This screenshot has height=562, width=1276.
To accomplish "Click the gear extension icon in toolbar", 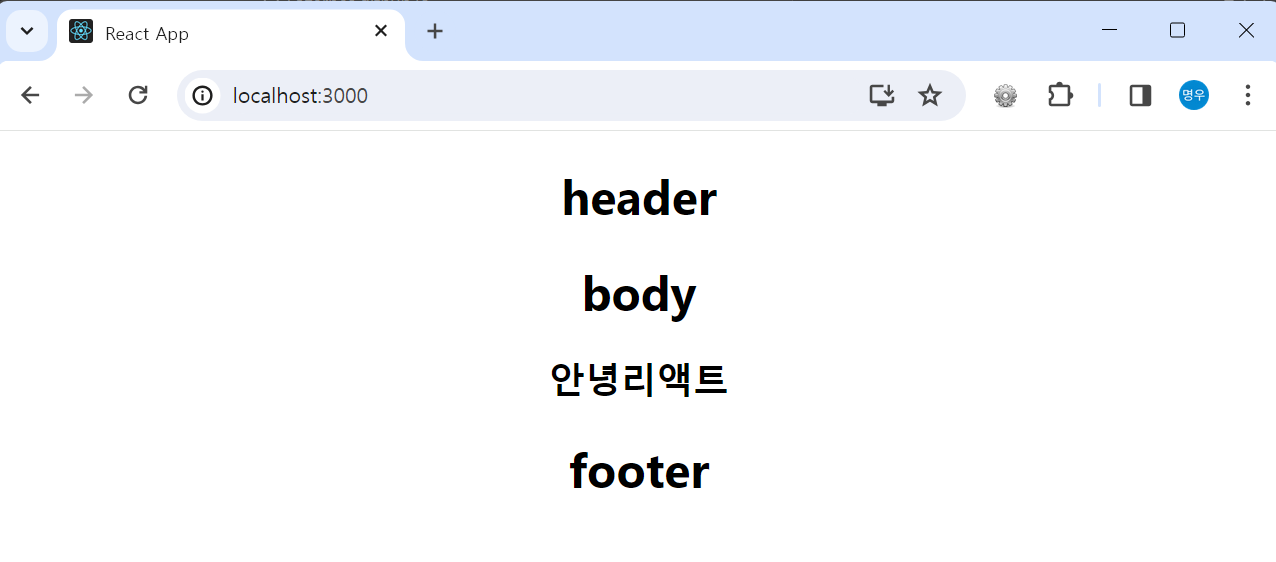I will [1005, 95].
